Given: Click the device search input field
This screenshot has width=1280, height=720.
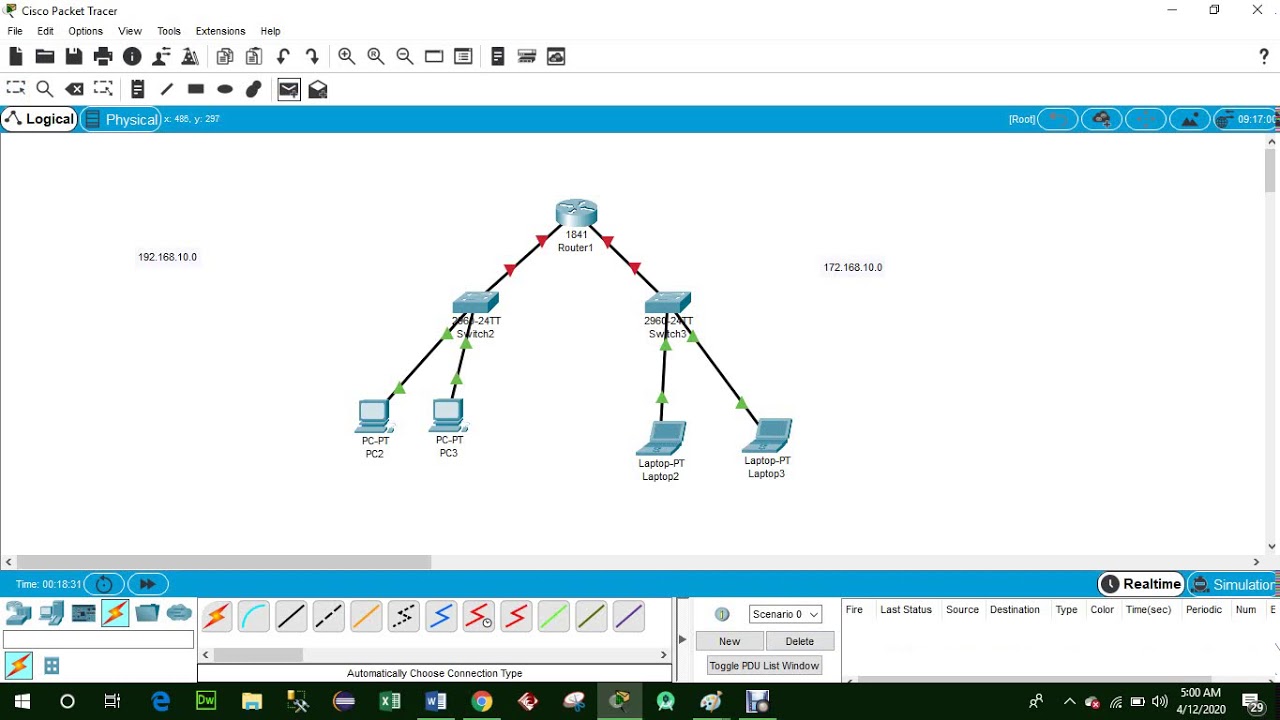Looking at the screenshot, I should coord(98,639).
